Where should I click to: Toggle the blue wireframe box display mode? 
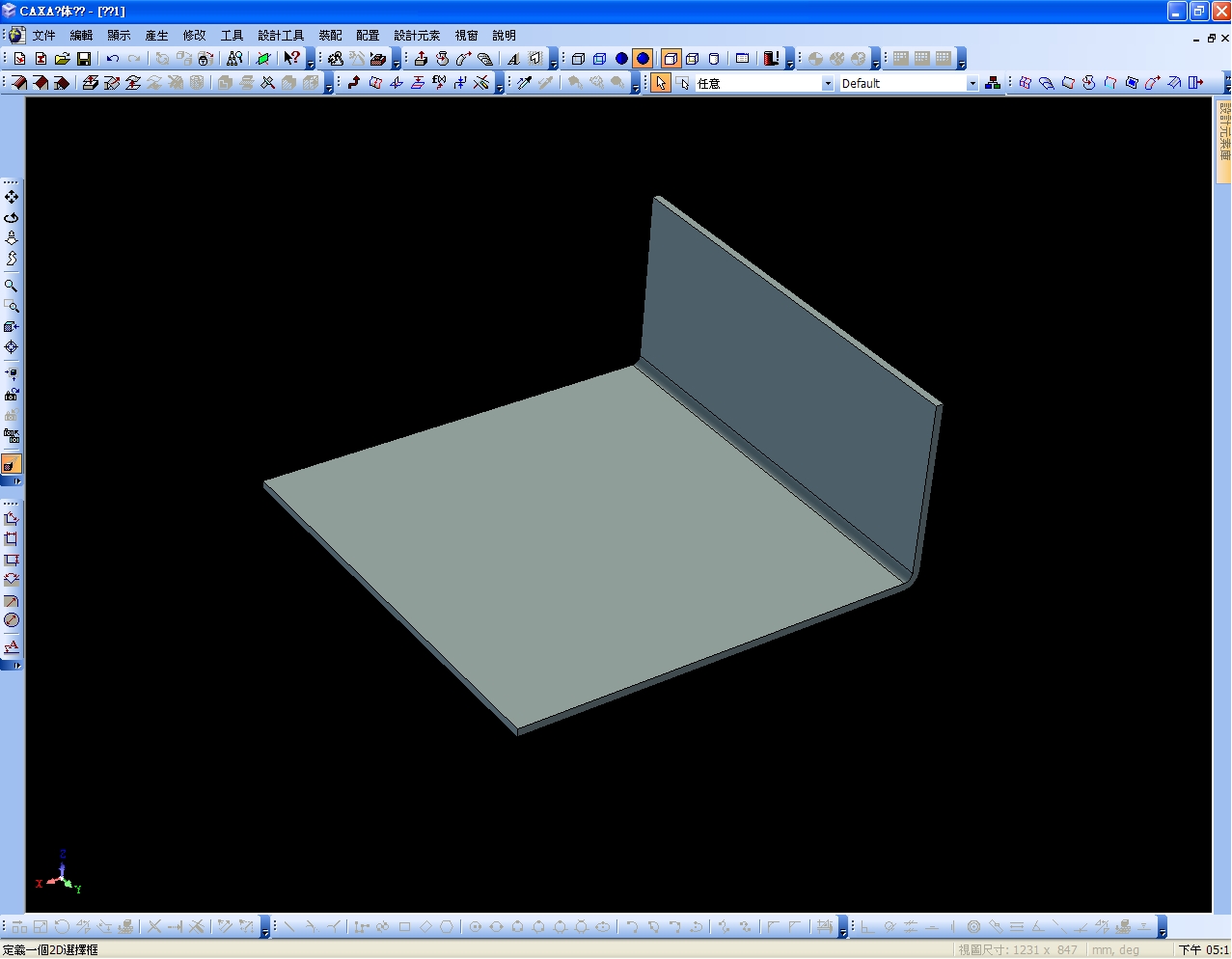pos(599,59)
